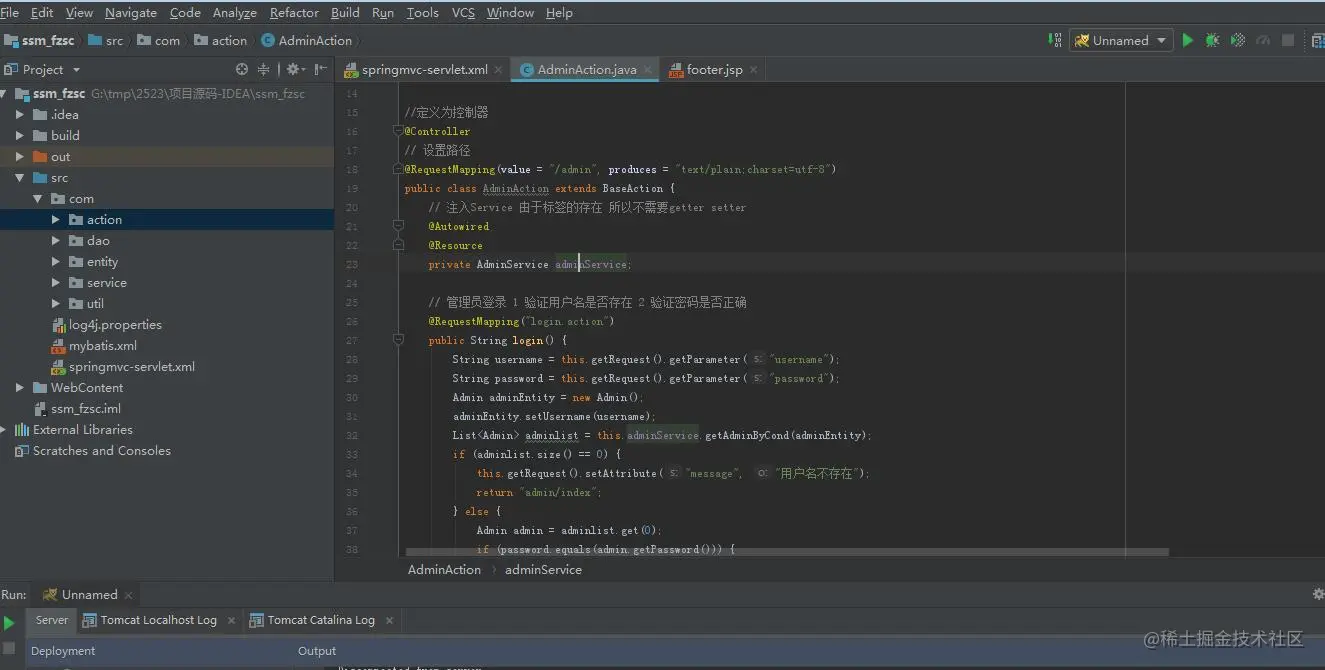Click the fold marker beside @Controller line

pos(398,131)
